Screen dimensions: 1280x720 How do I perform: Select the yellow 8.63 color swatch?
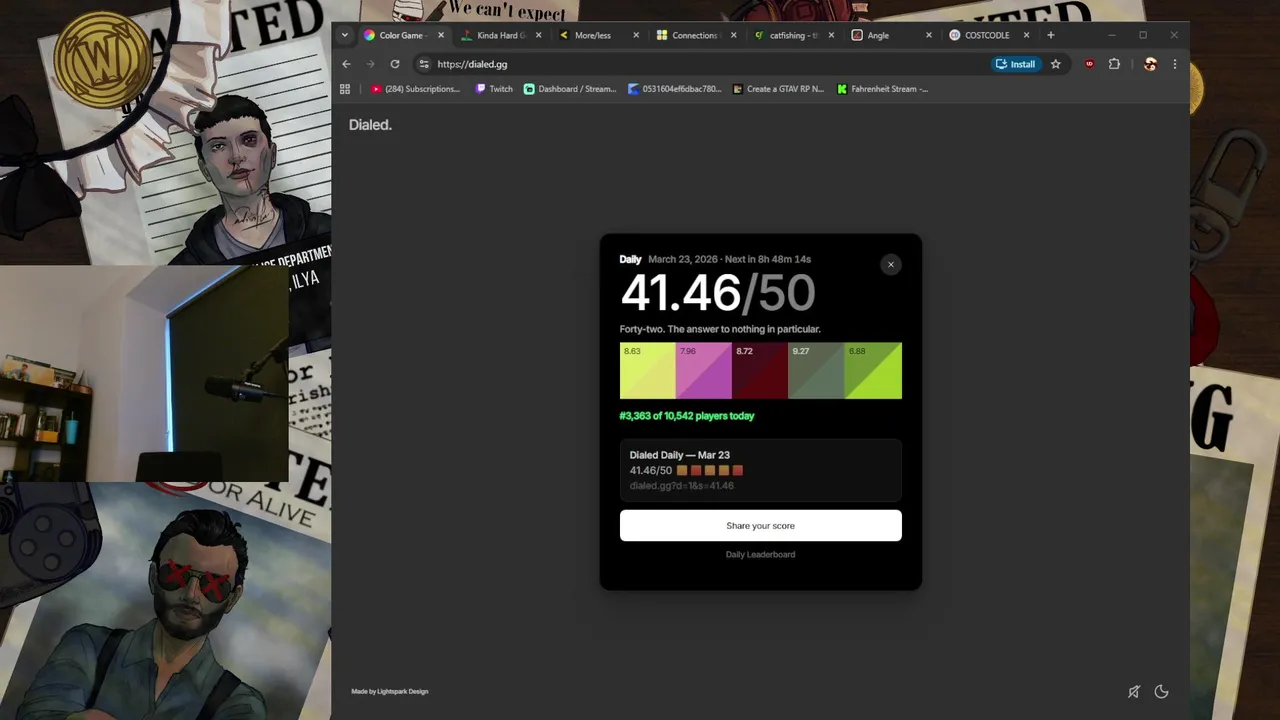point(648,371)
